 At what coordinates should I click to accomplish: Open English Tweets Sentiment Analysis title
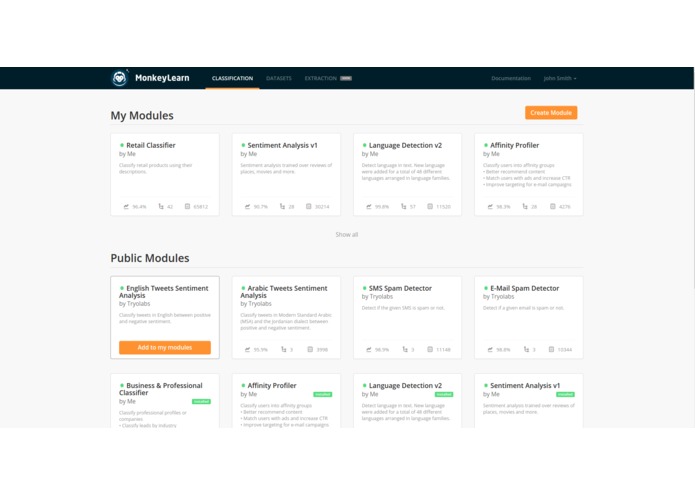(164, 292)
